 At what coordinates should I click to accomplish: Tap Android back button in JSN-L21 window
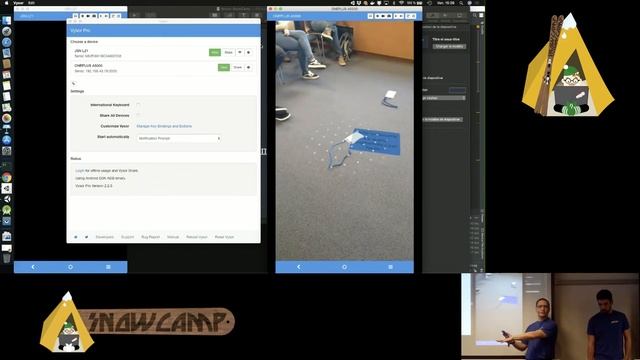click(x=33, y=267)
